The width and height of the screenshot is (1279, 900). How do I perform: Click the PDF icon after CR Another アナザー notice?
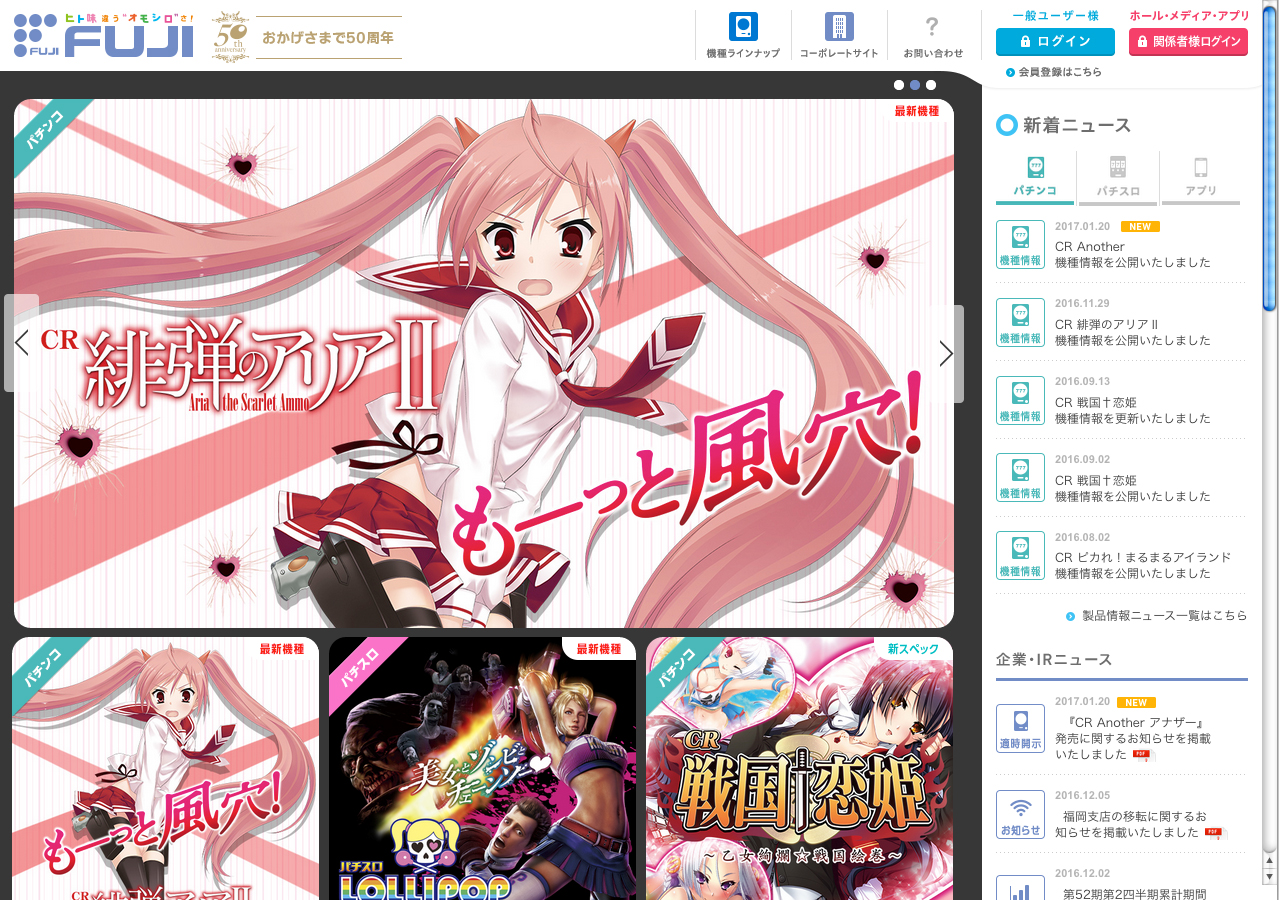pos(1141,755)
